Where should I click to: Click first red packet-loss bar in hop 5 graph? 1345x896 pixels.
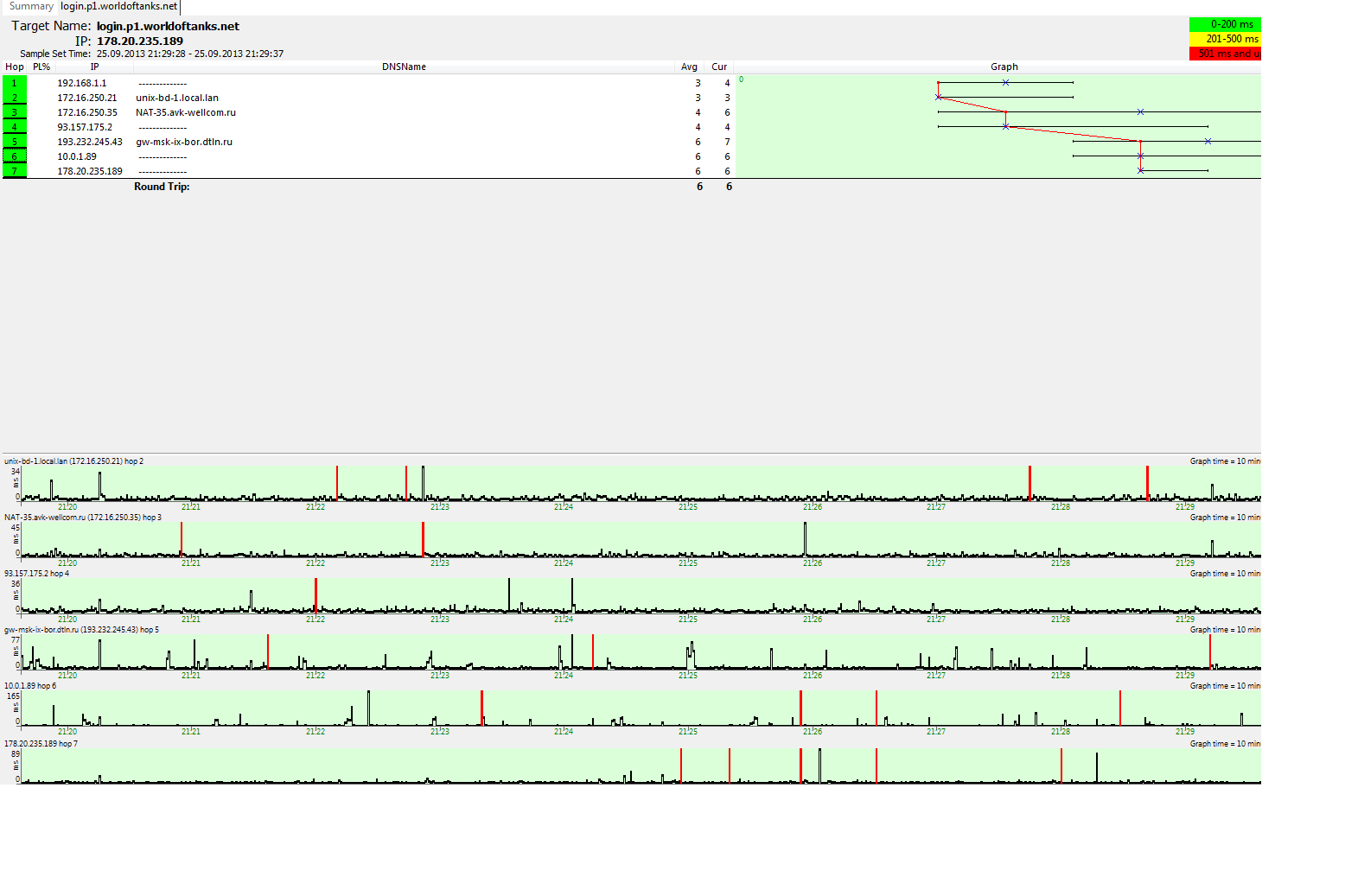[x=268, y=651]
